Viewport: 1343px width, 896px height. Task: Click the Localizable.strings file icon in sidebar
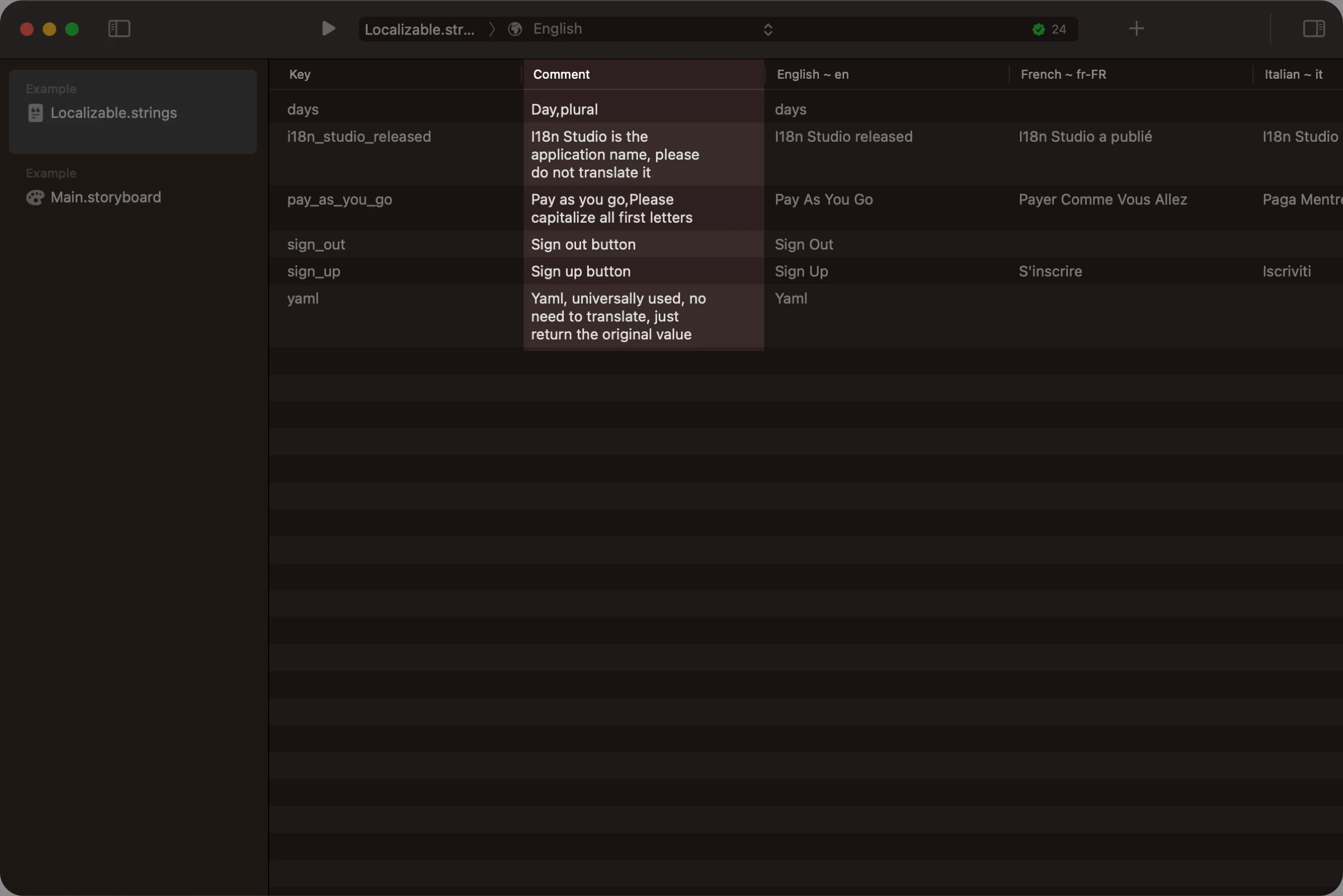pos(35,113)
